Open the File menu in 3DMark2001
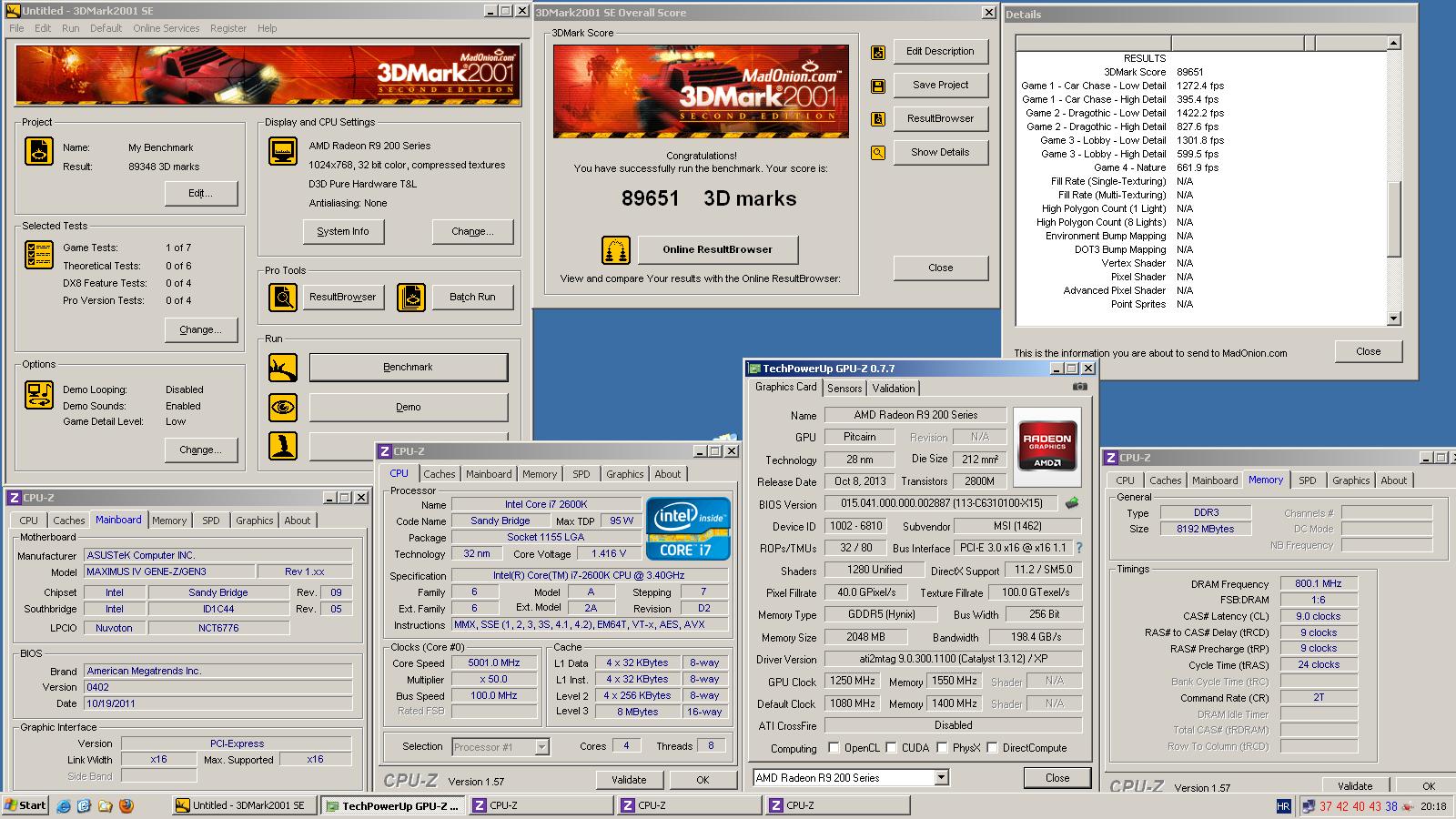The image size is (1456, 819). click(x=16, y=28)
